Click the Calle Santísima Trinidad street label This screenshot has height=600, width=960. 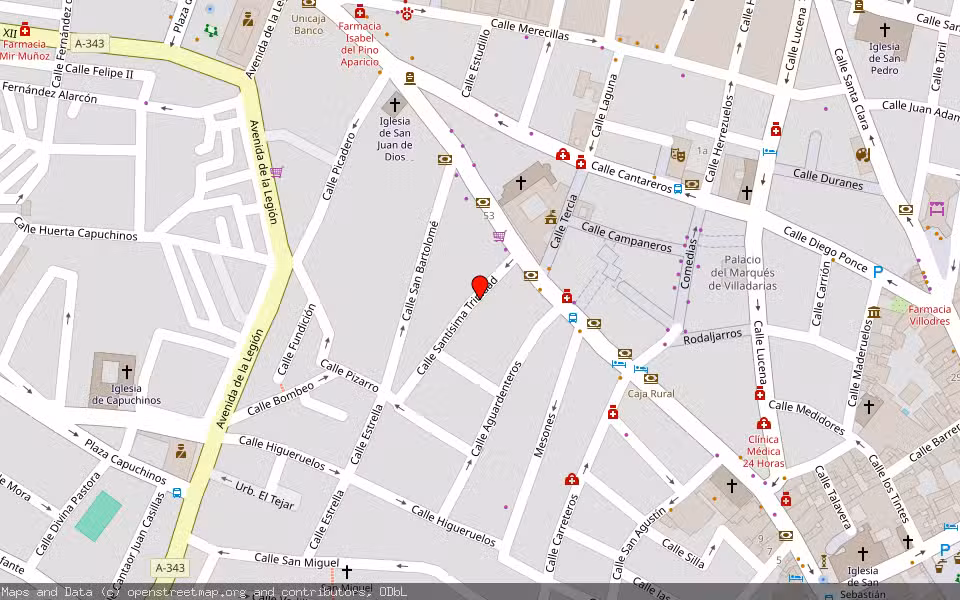click(457, 326)
